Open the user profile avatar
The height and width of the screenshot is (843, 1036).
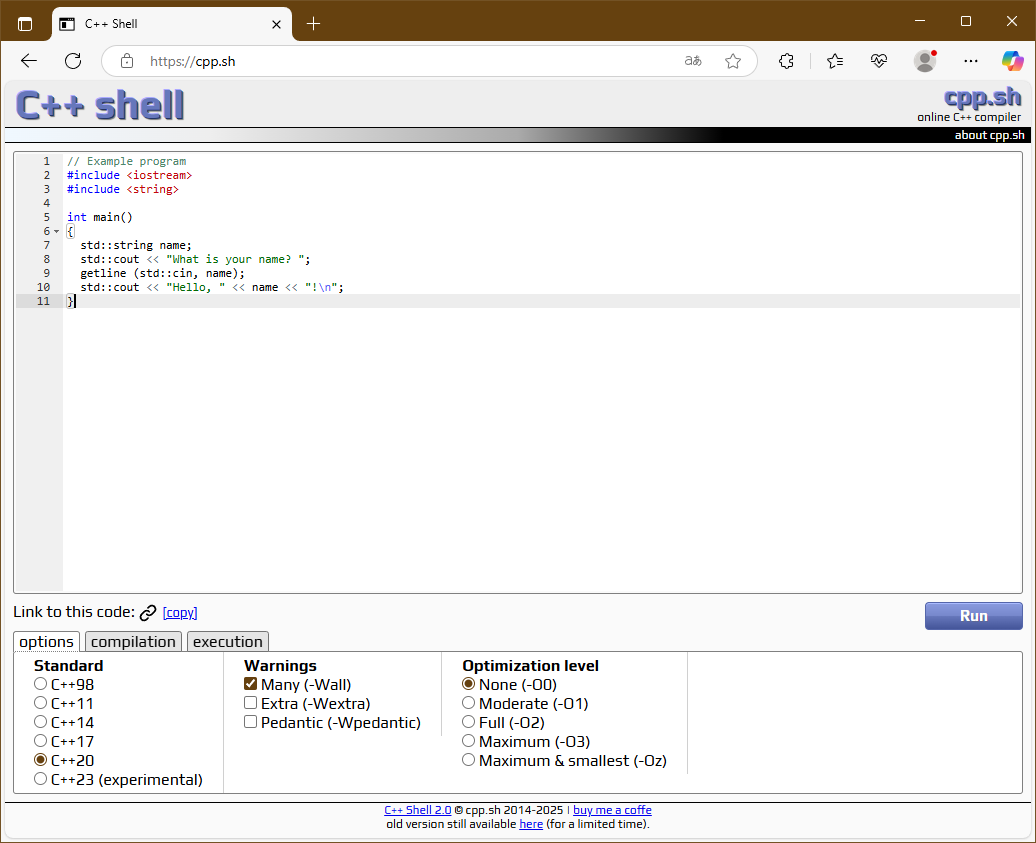tap(925, 61)
